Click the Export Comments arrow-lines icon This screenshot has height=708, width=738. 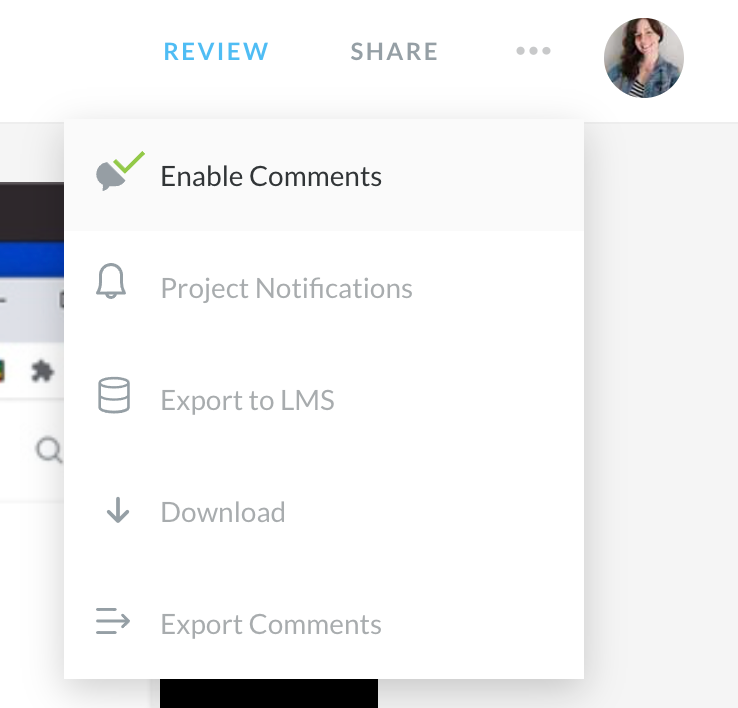coord(113,622)
